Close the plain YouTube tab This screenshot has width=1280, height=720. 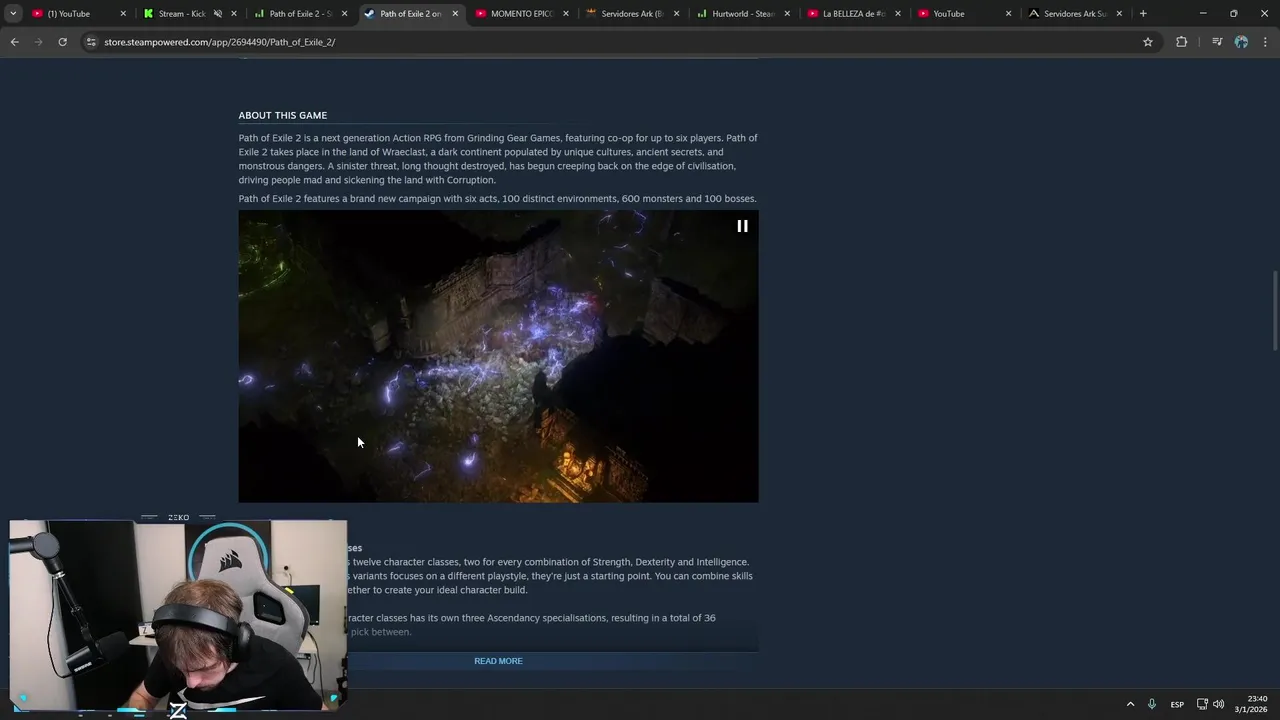pyautogui.click(x=1008, y=14)
